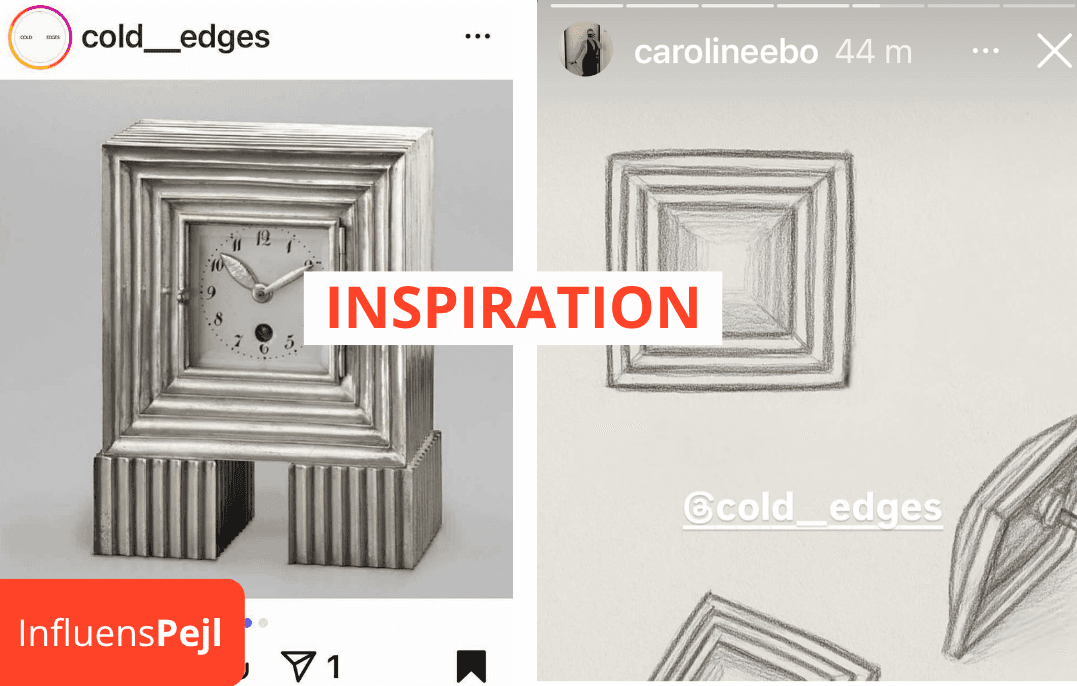Screen dimensions: 1077x686
Task: Jump to first story progress segment
Action: point(587,5)
